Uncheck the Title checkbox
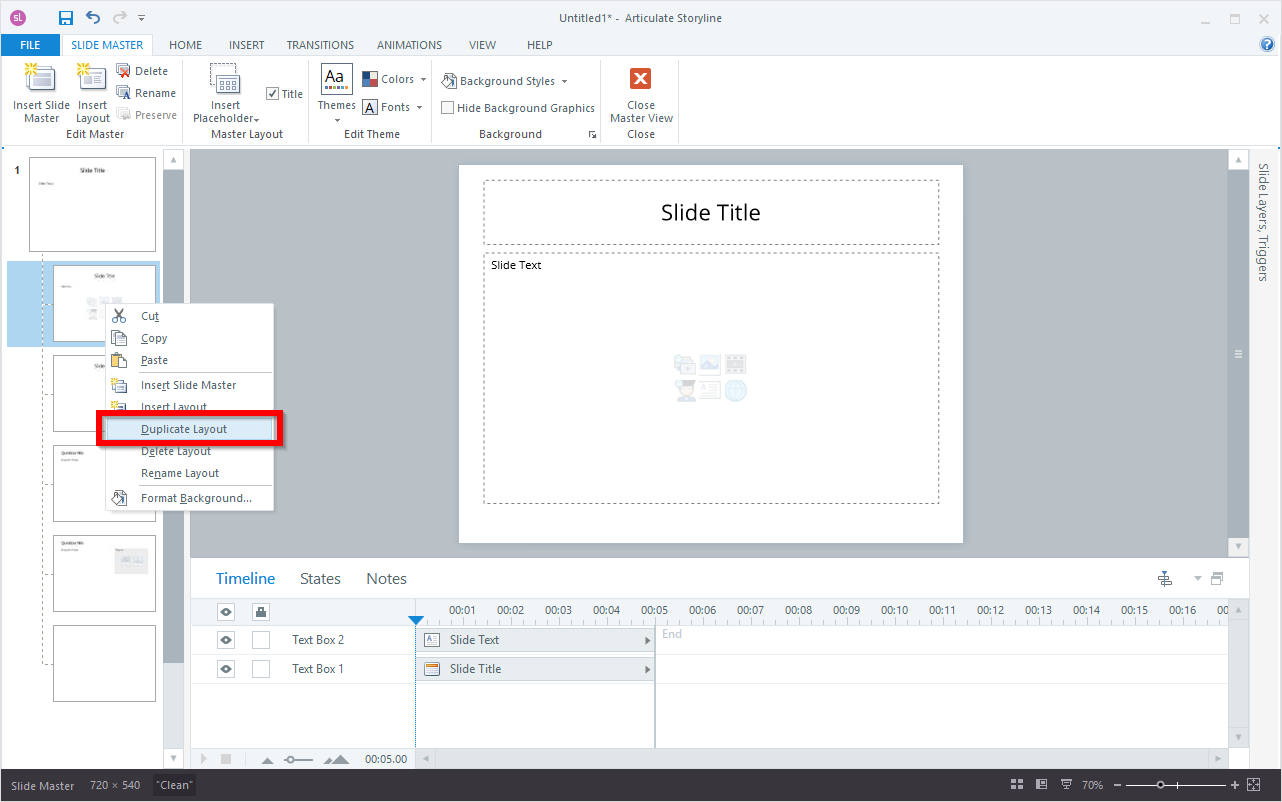 (273, 94)
